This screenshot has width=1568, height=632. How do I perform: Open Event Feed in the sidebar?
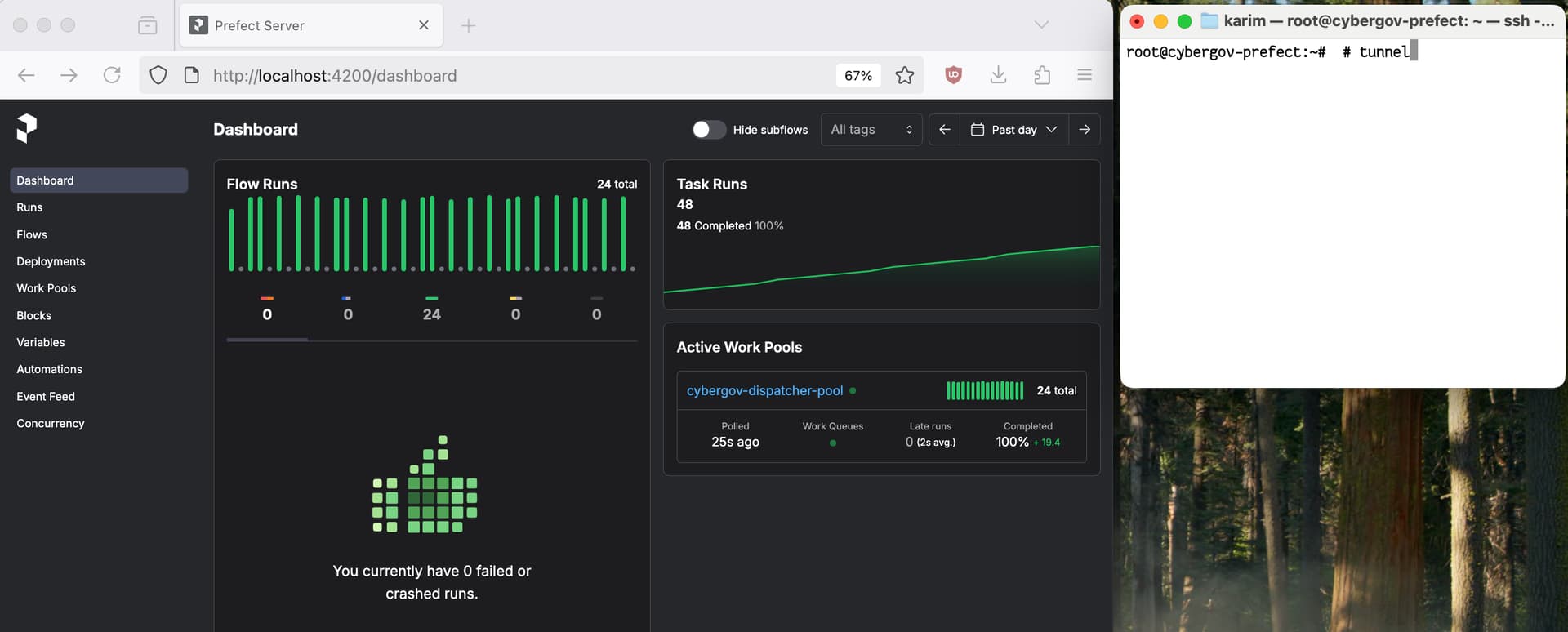pos(99,396)
